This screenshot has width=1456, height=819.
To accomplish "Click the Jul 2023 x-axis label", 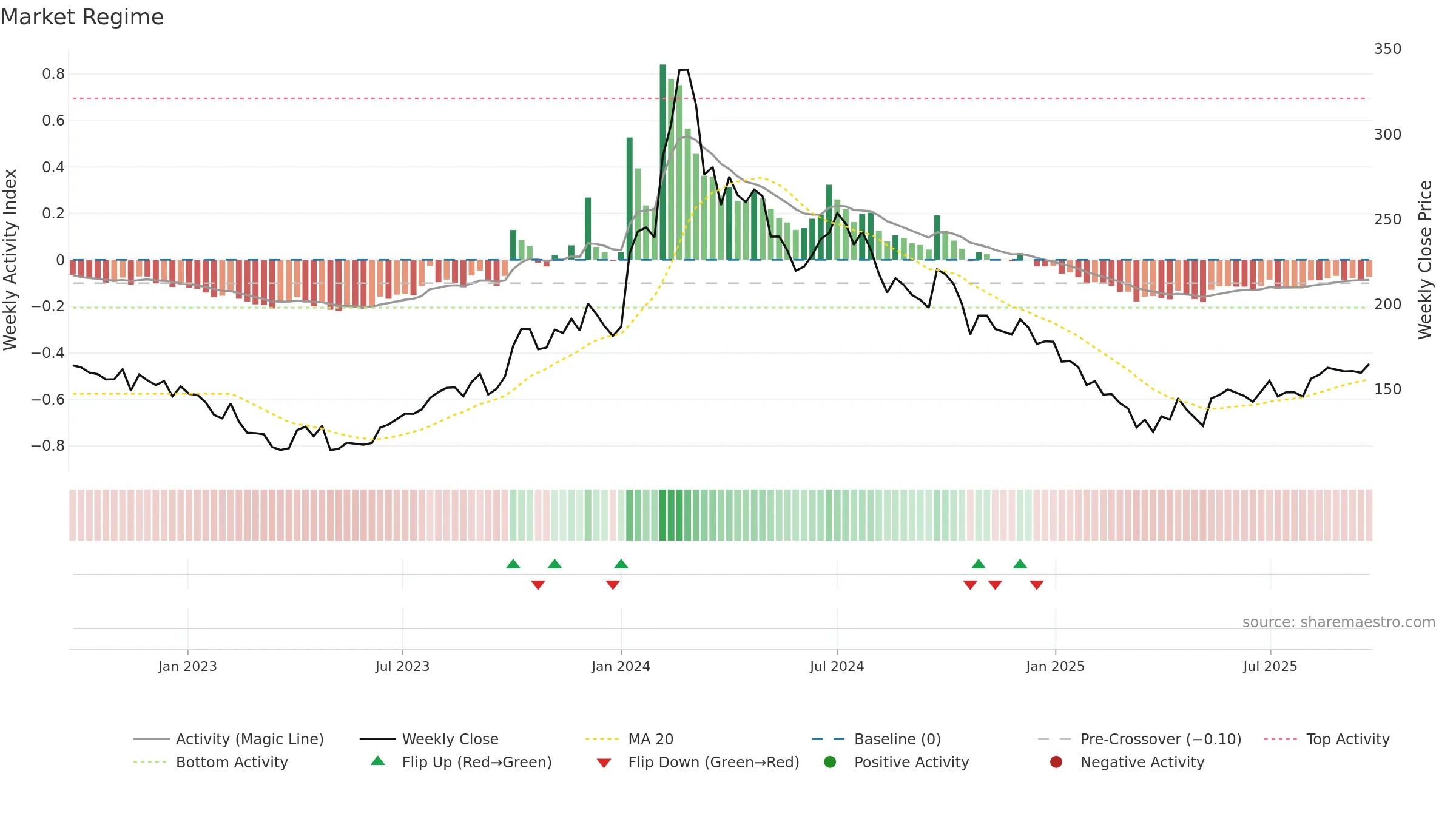I will (402, 666).
